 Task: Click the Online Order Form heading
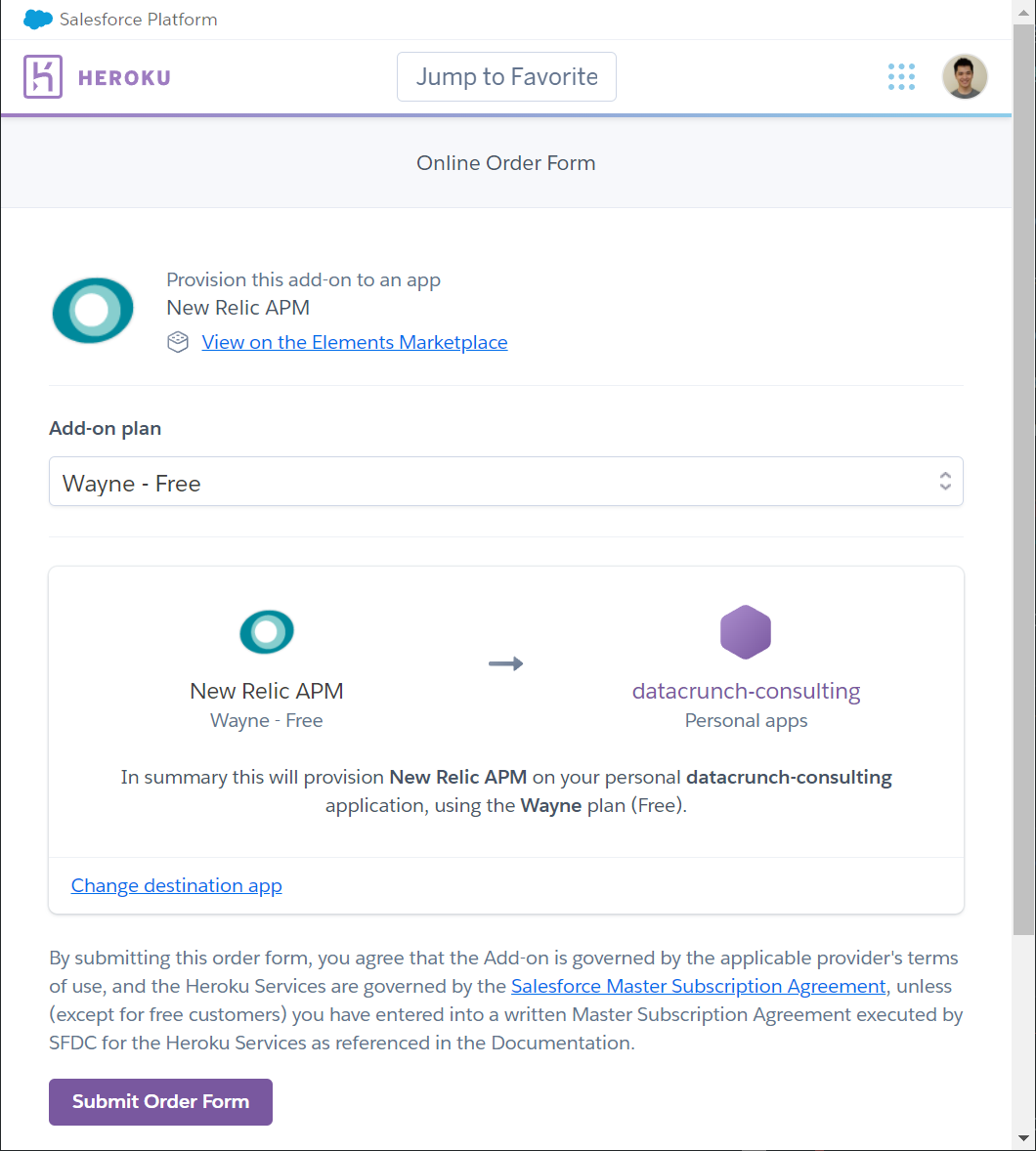click(506, 163)
